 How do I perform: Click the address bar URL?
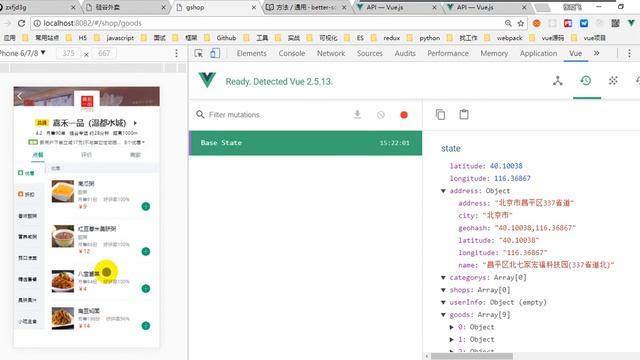click(x=92, y=23)
